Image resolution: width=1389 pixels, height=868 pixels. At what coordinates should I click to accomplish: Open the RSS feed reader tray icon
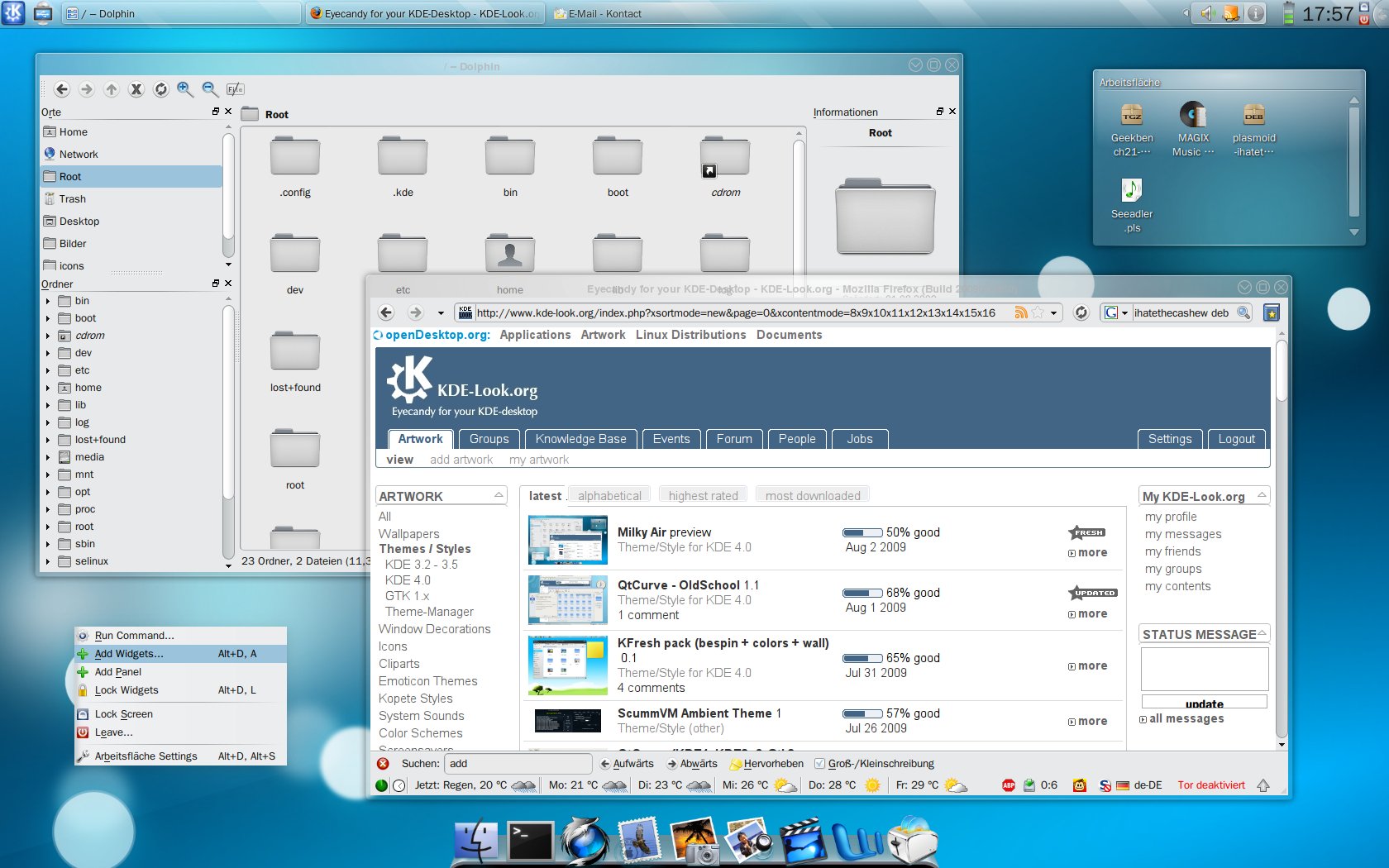(x=1232, y=13)
